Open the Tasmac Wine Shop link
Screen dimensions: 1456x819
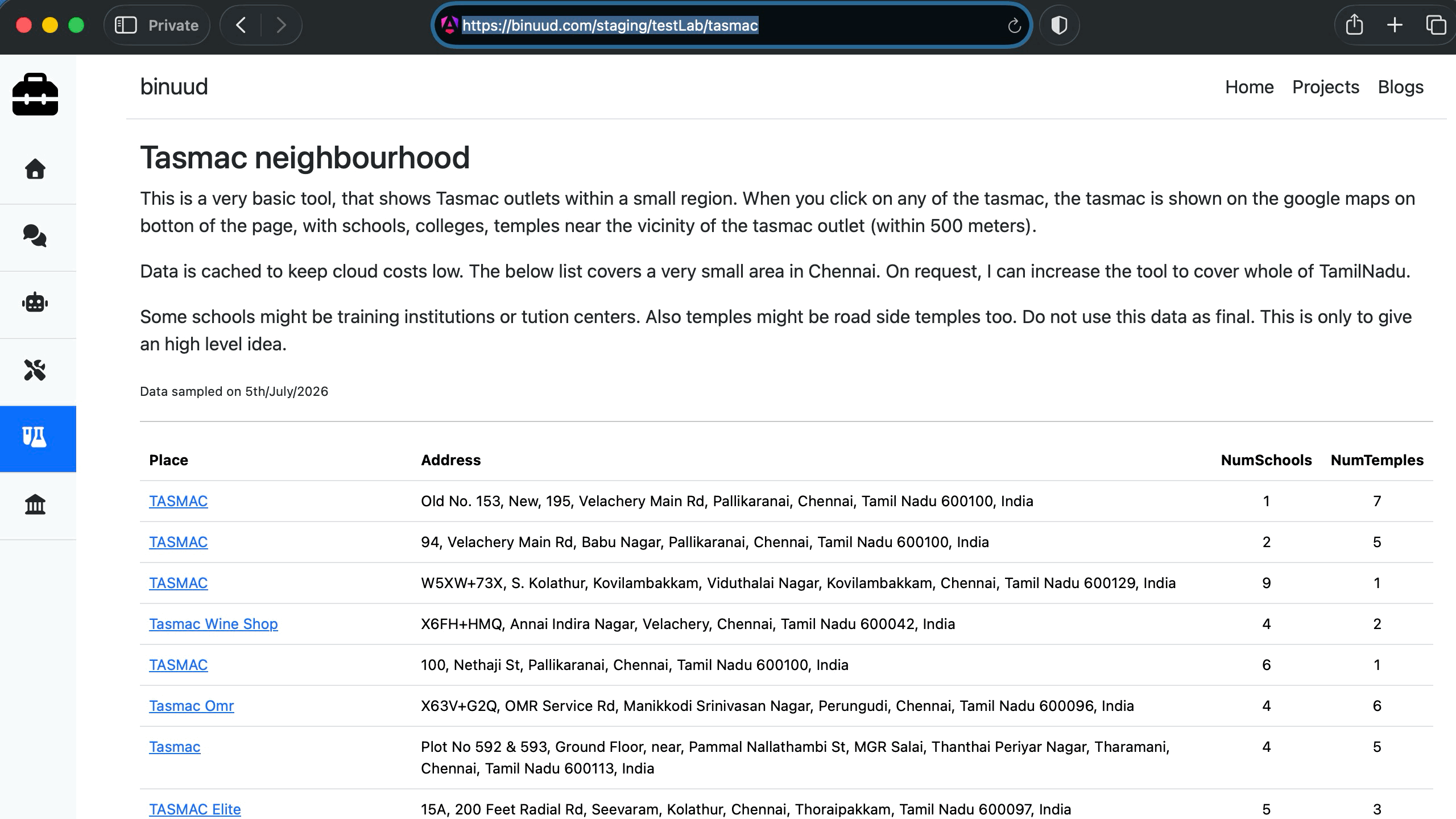(x=213, y=624)
